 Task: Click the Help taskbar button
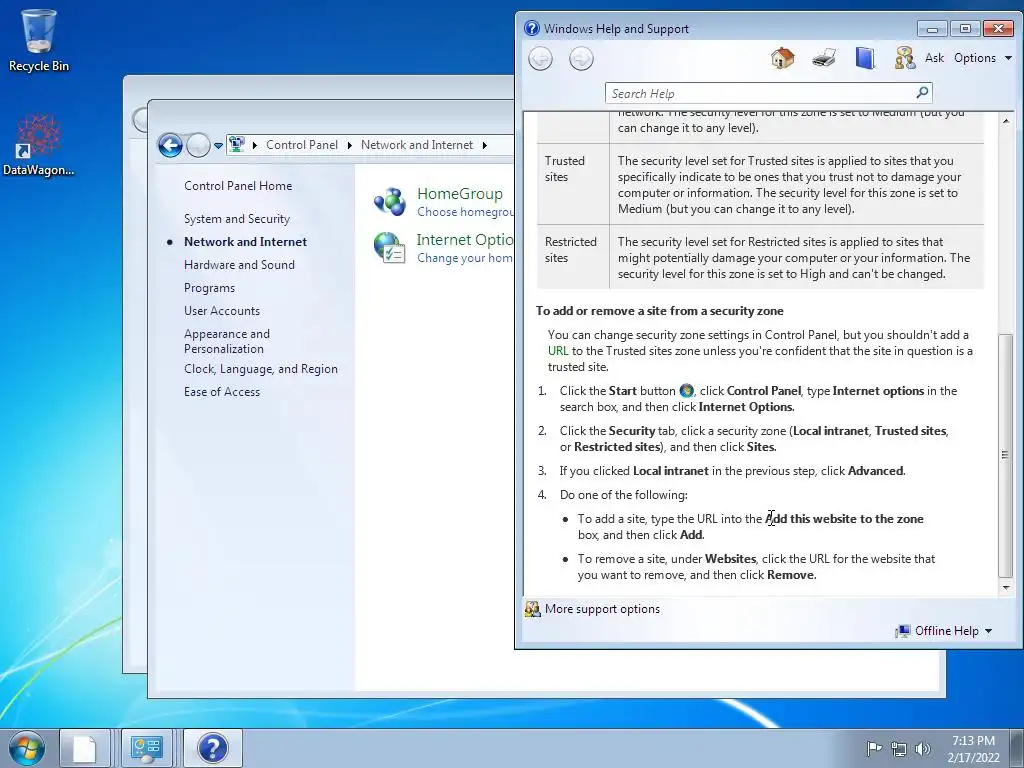[213, 748]
